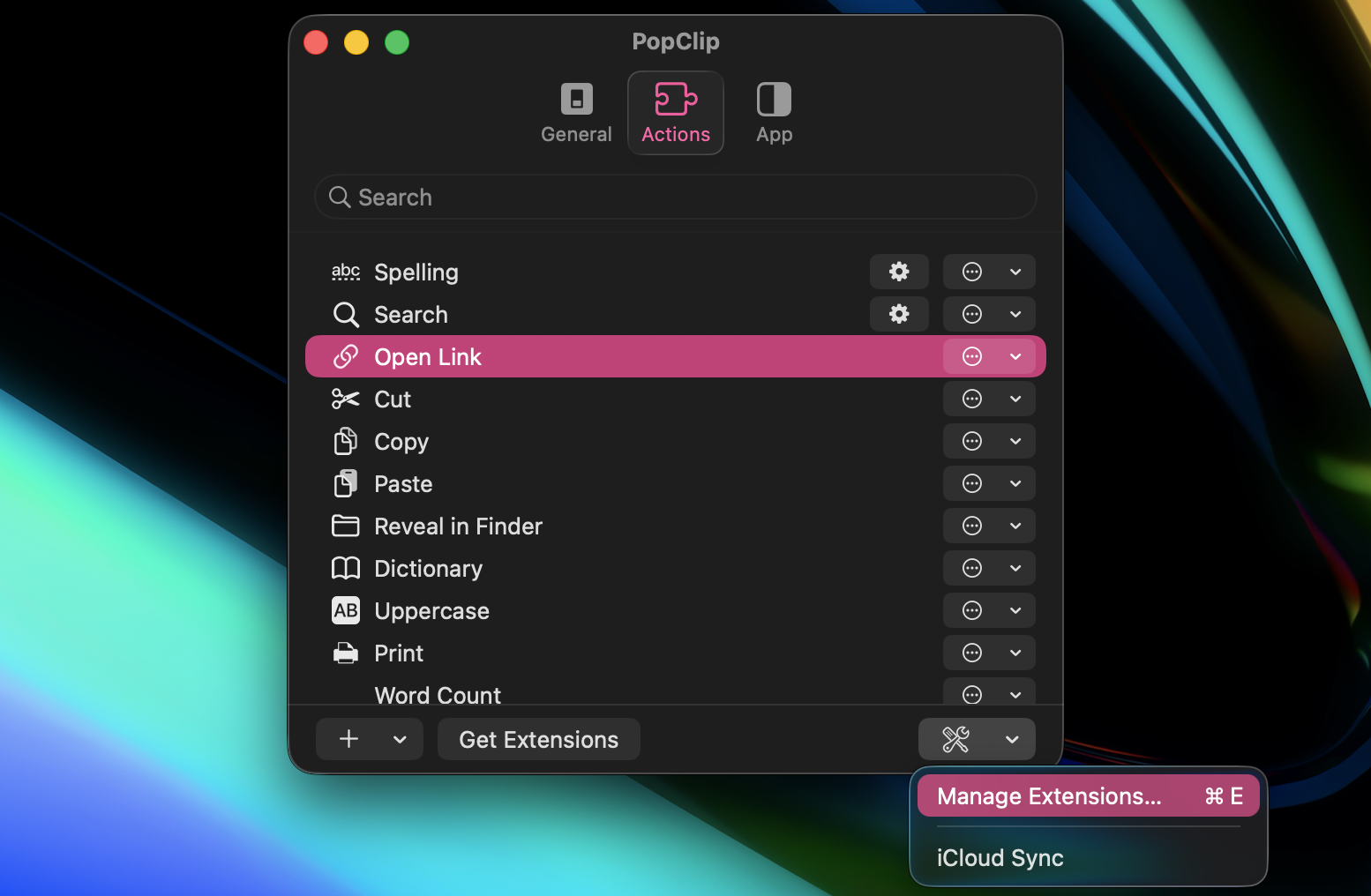The image size is (1371, 896).
Task: Open the add-action chevron dropdown
Action: coord(401,739)
